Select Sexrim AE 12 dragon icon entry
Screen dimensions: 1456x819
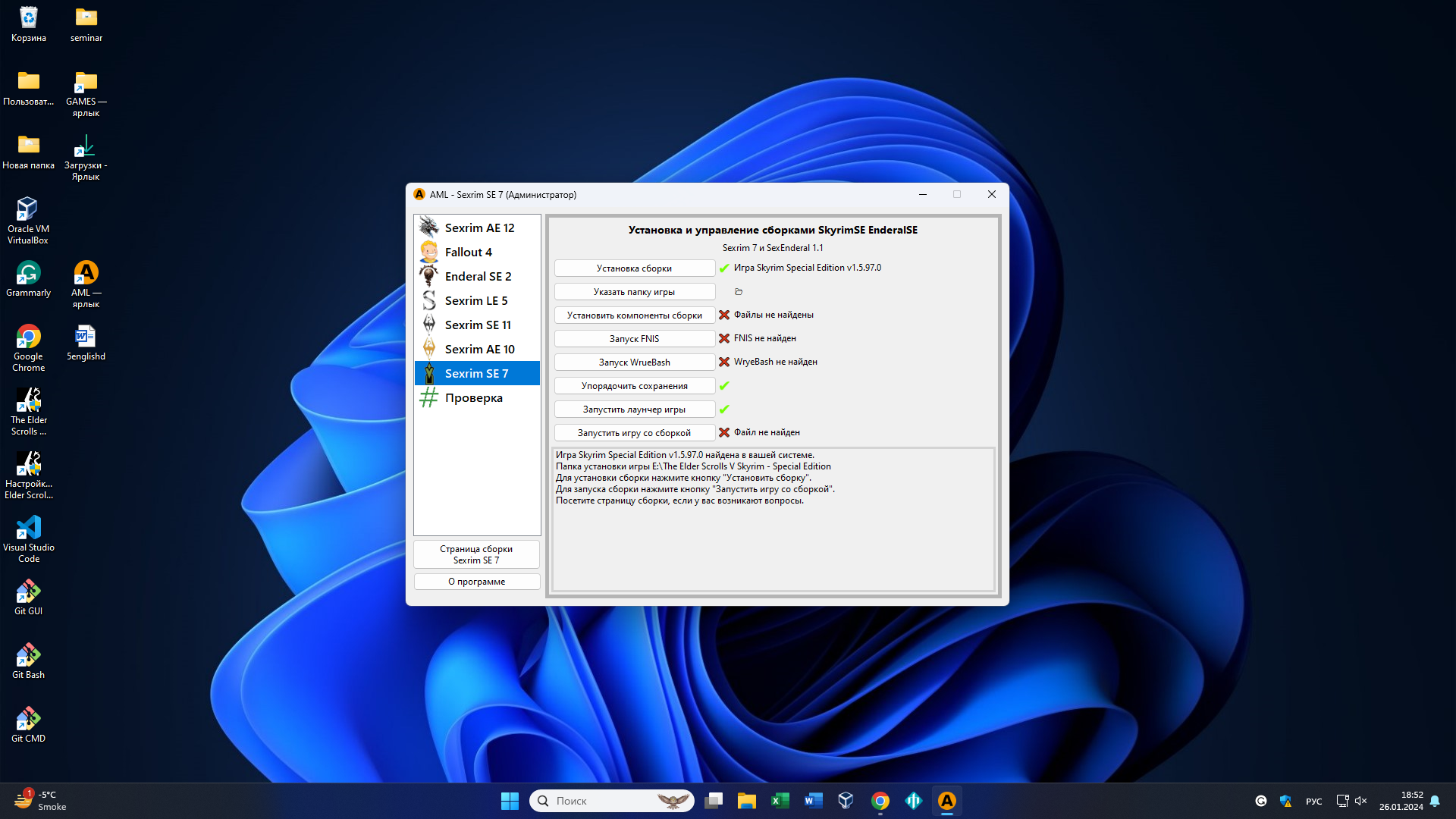coord(479,228)
